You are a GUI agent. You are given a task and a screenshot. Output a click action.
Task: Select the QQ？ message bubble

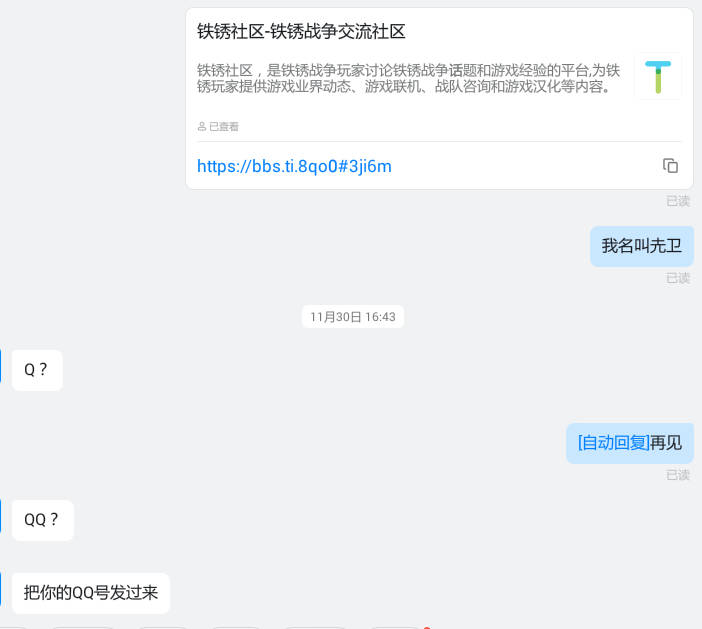coord(43,520)
